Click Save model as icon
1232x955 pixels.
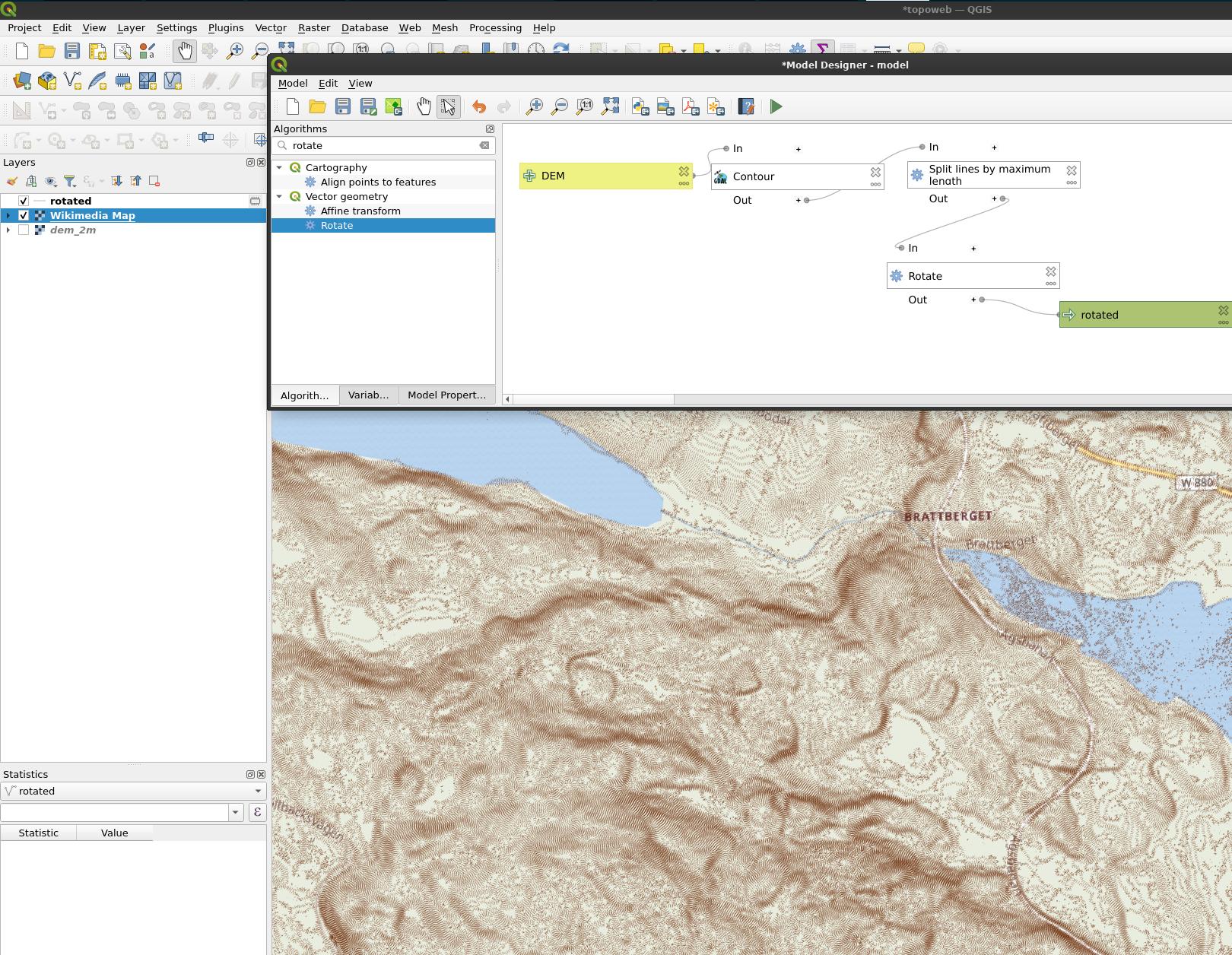pos(368,107)
